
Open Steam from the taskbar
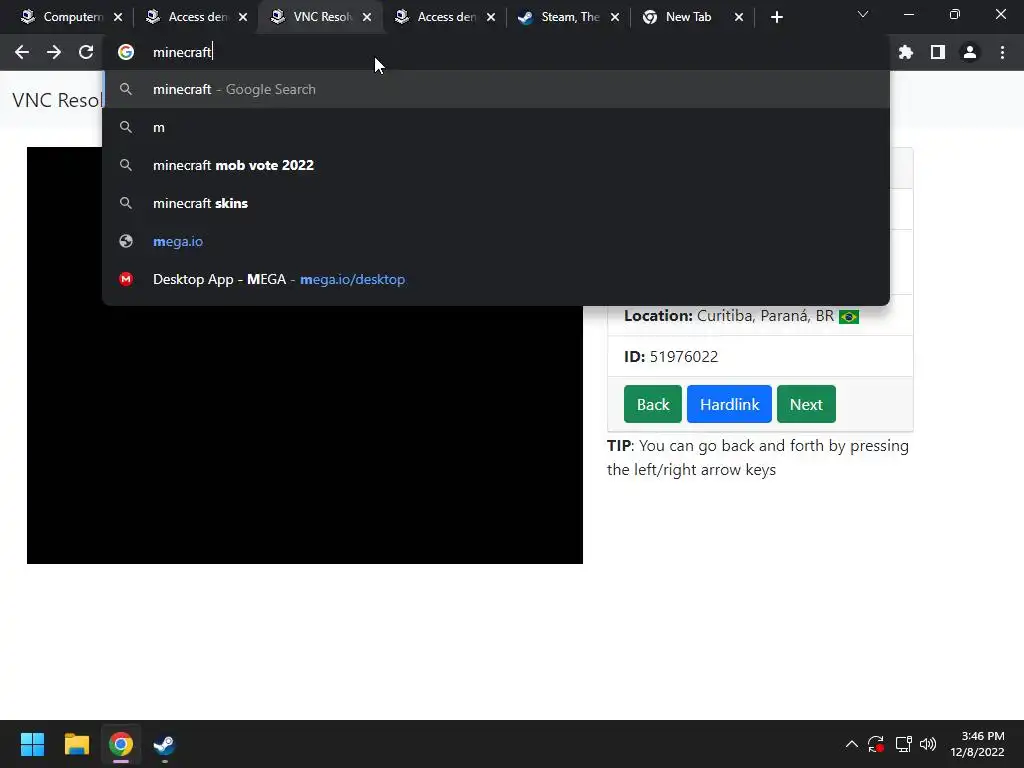click(164, 744)
